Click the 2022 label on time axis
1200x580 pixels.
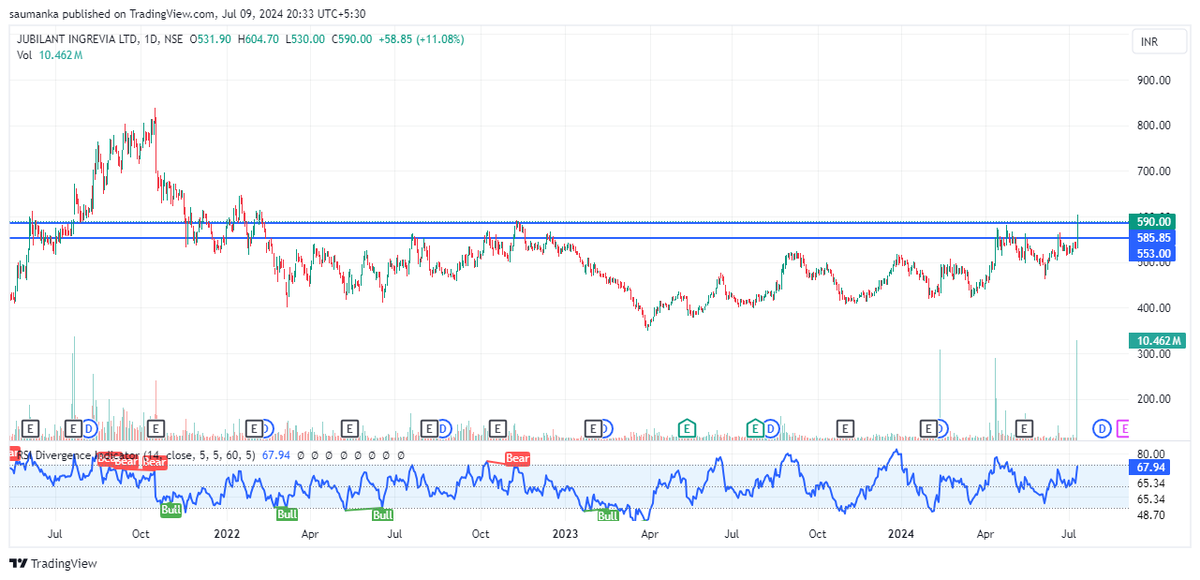[227, 534]
